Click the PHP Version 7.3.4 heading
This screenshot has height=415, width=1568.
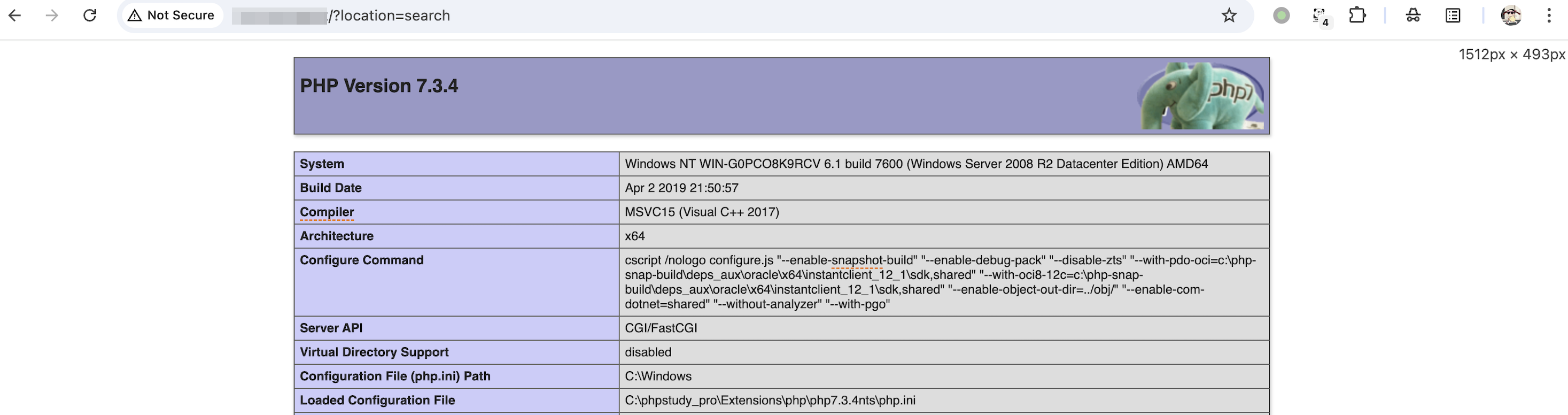click(378, 86)
